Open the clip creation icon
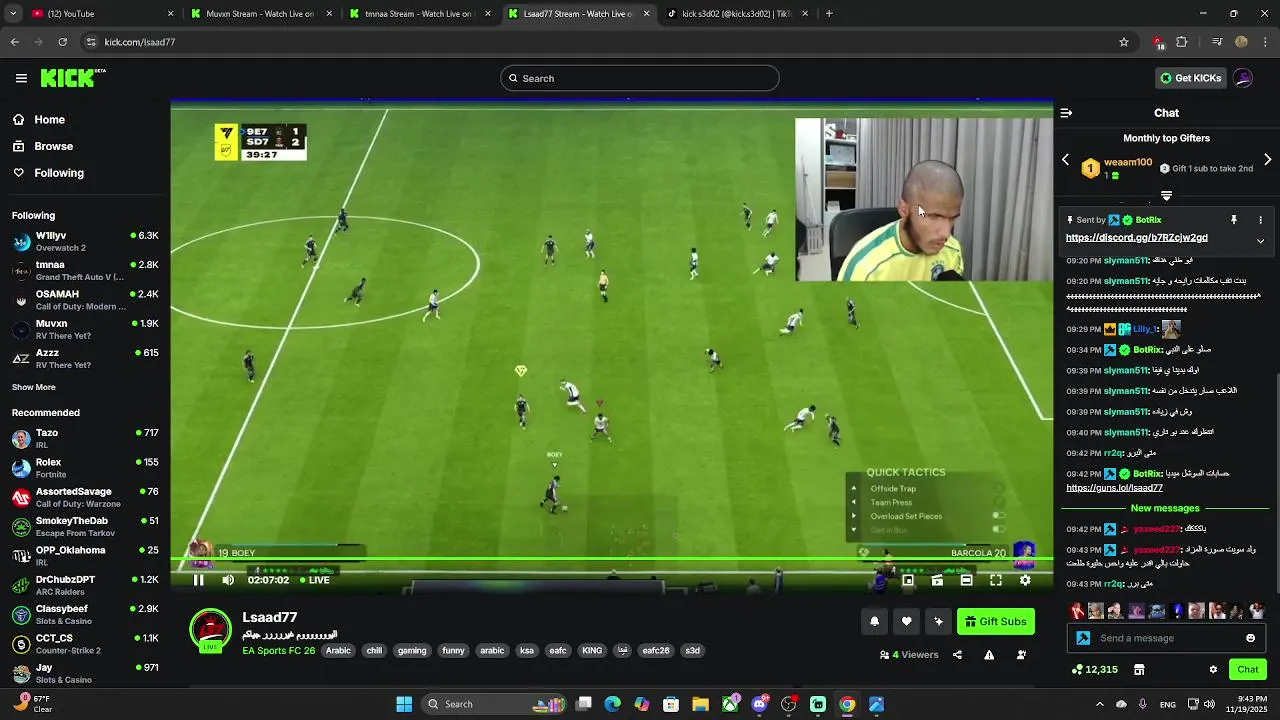 (x=937, y=580)
